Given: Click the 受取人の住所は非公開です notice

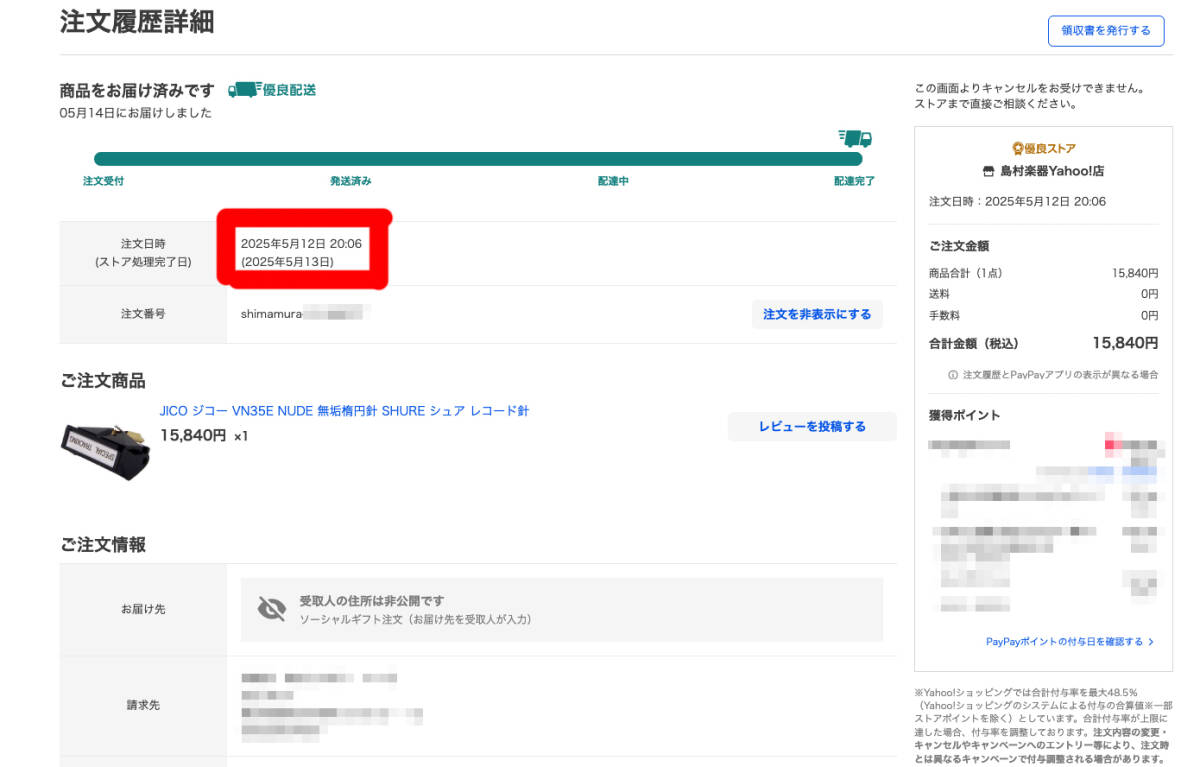Looking at the screenshot, I should [x=372, y=601].
